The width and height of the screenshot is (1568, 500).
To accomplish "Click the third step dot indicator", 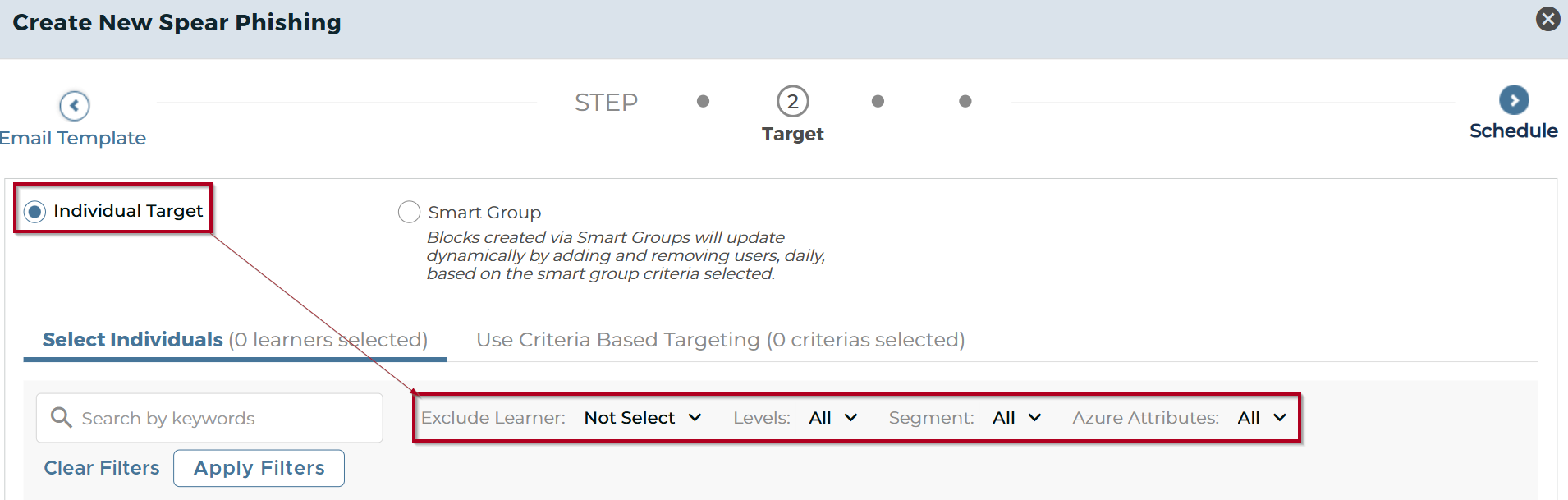I will point(878,101).
